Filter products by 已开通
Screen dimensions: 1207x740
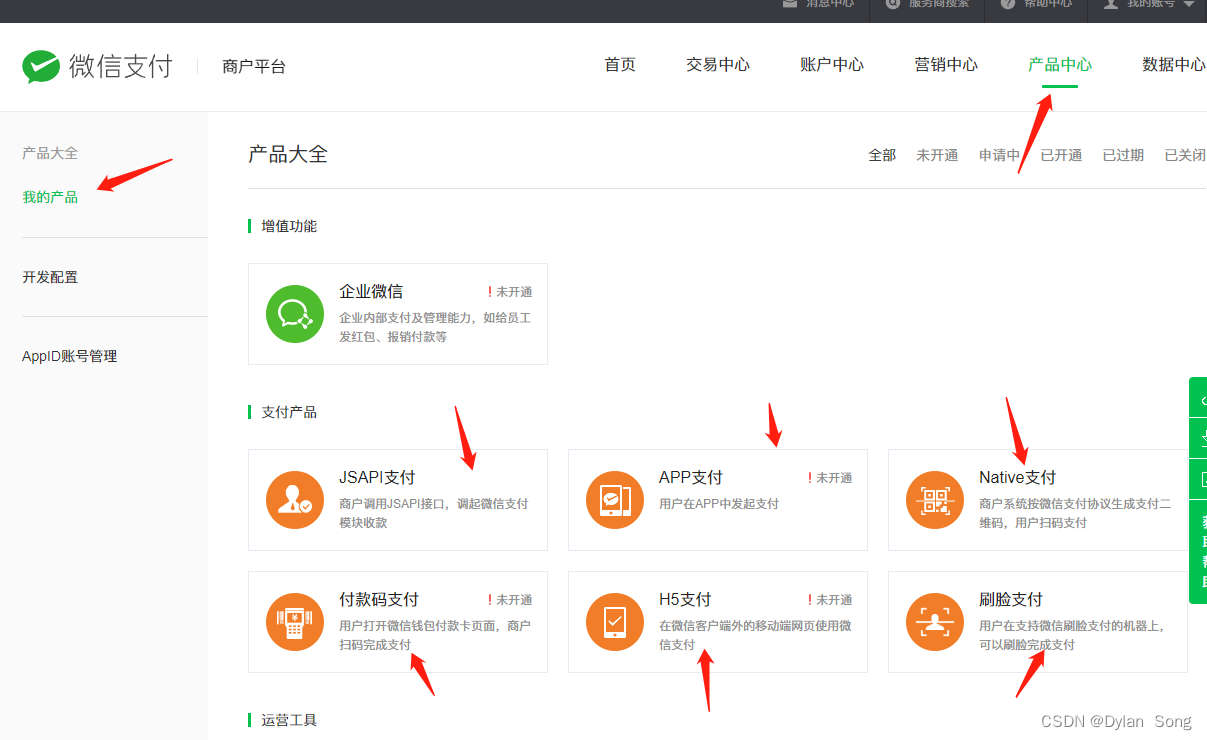(x=1061, y=155)
